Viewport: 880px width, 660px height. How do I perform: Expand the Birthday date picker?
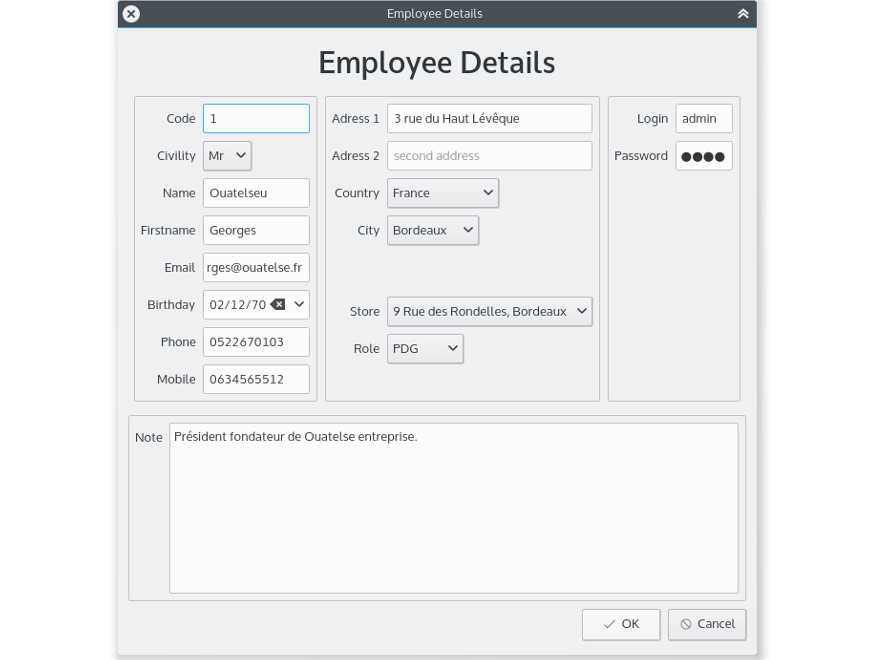(297, 304)
